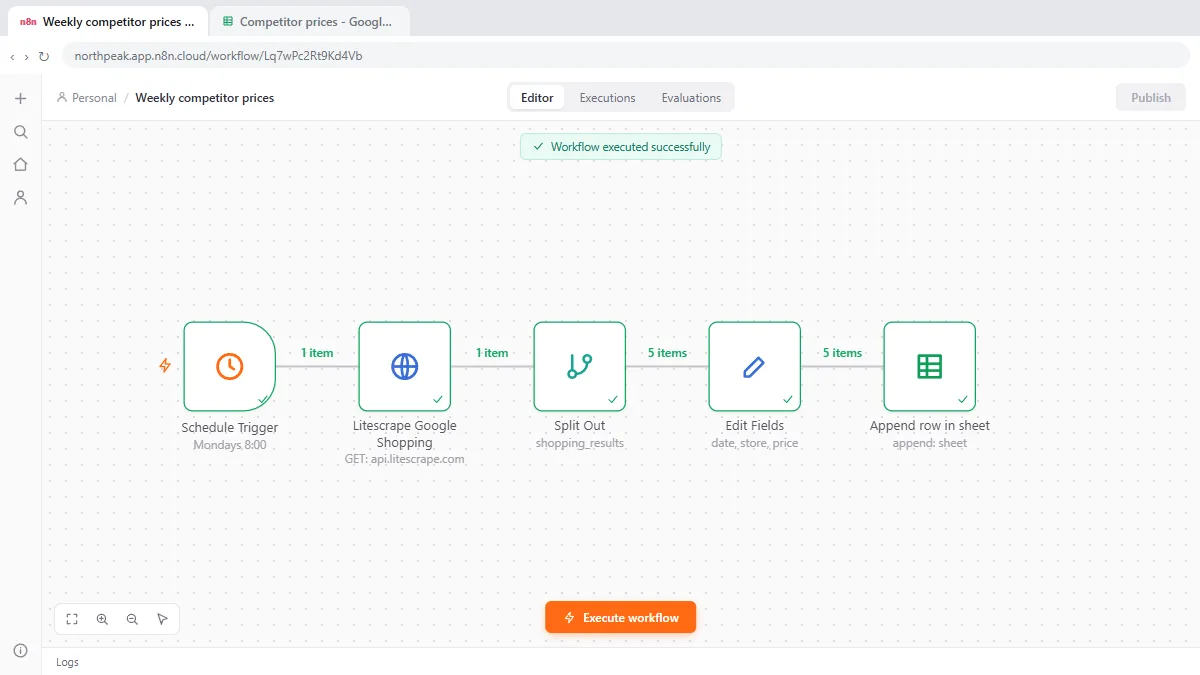Click the GET: api.litescrape.com subtitle
The width and height of the screenshot is (1200, 675).
click(405, 459)
